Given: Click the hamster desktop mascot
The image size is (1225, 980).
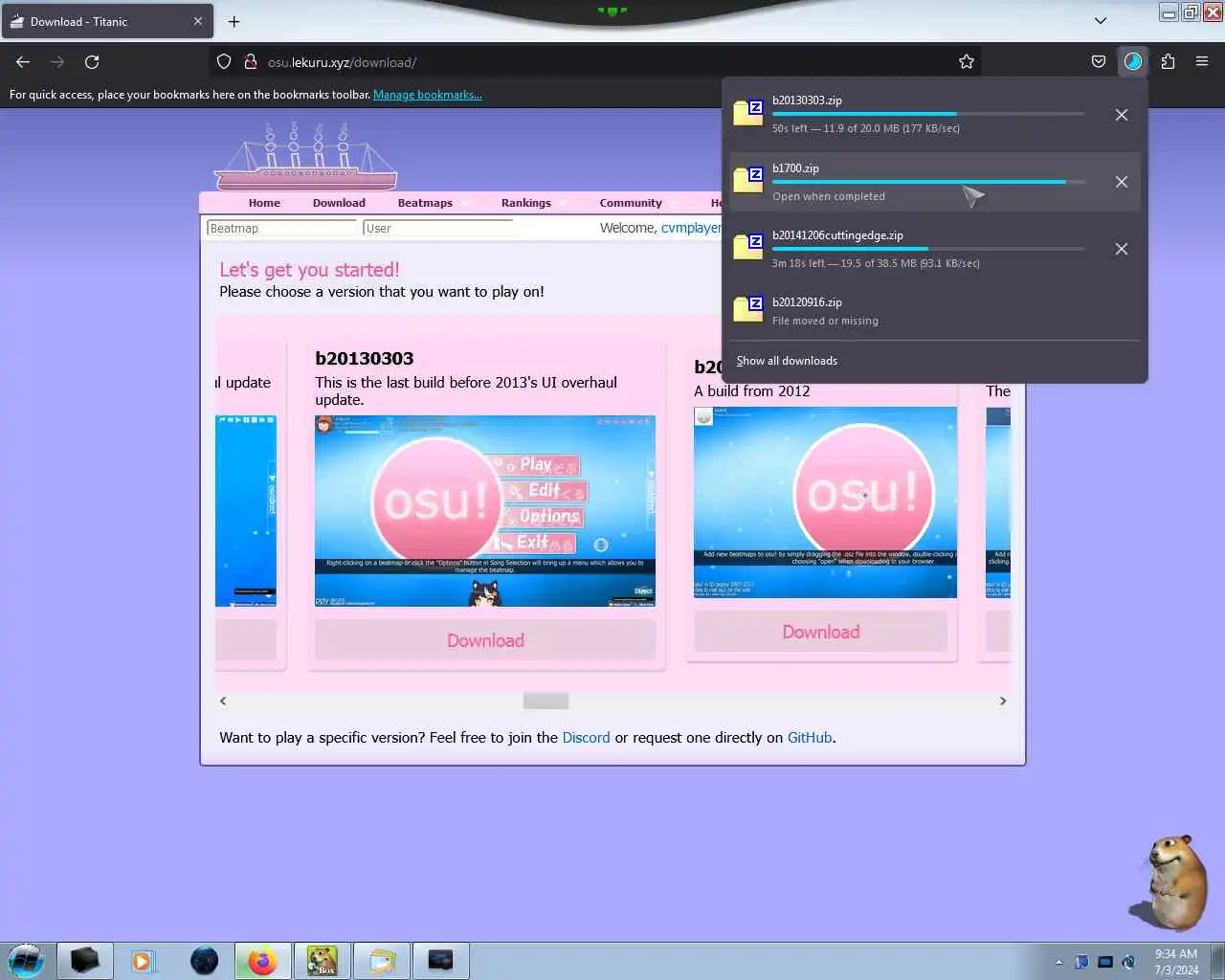Looking at the screenshot, I should pos(1169,882).
